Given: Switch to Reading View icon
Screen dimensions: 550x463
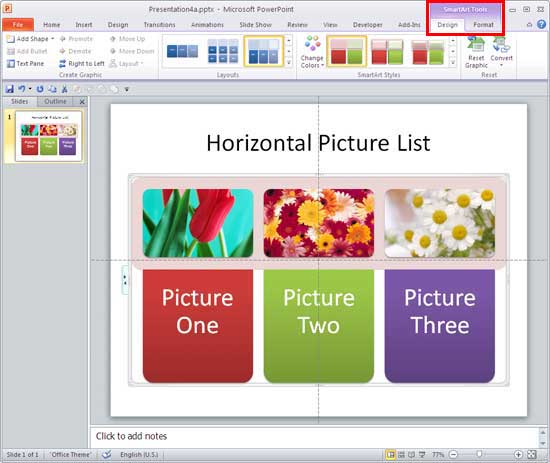Looking at the screenshot, I should click(411, 455).
